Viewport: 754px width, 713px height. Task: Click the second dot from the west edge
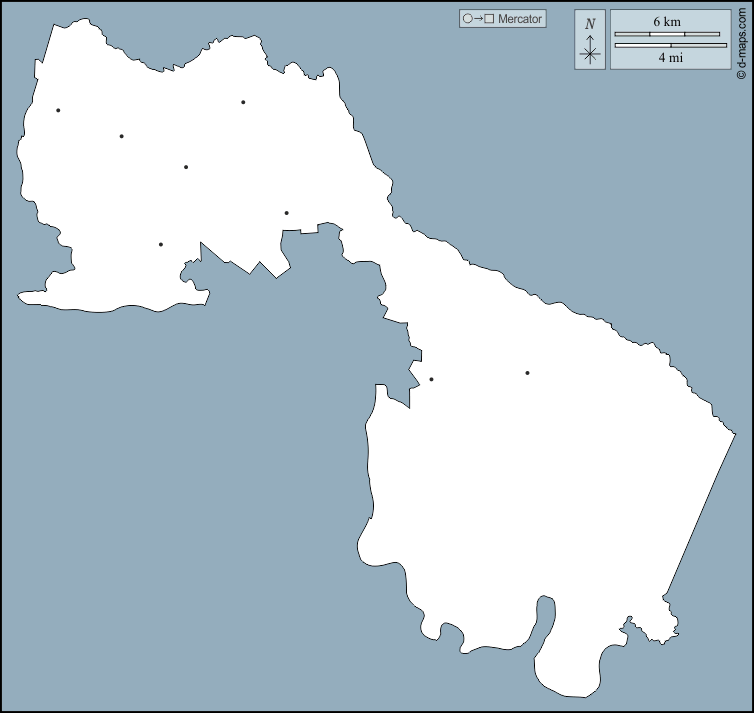(x=121, y=136)
